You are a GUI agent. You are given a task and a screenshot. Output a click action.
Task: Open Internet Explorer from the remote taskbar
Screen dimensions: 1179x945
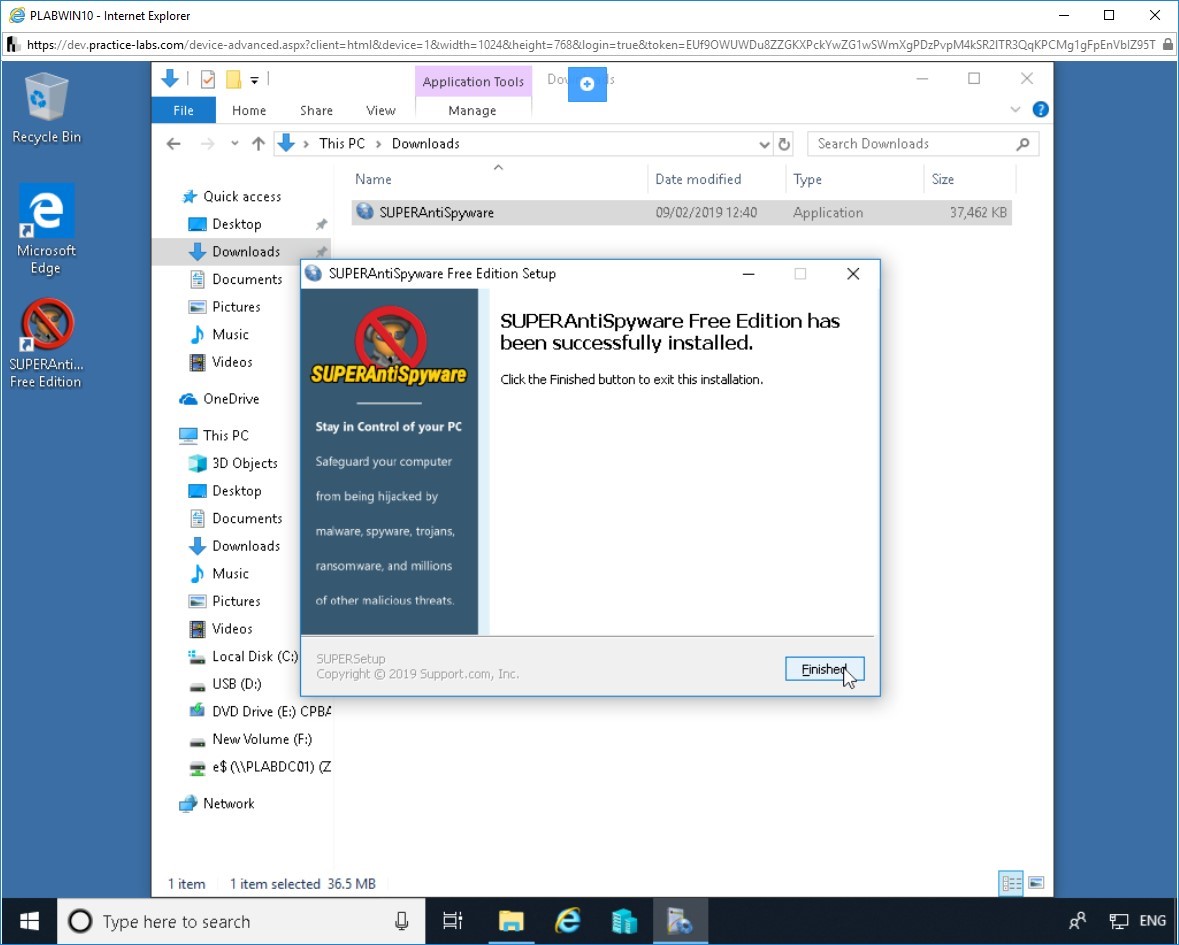click(x=568, y=921)
